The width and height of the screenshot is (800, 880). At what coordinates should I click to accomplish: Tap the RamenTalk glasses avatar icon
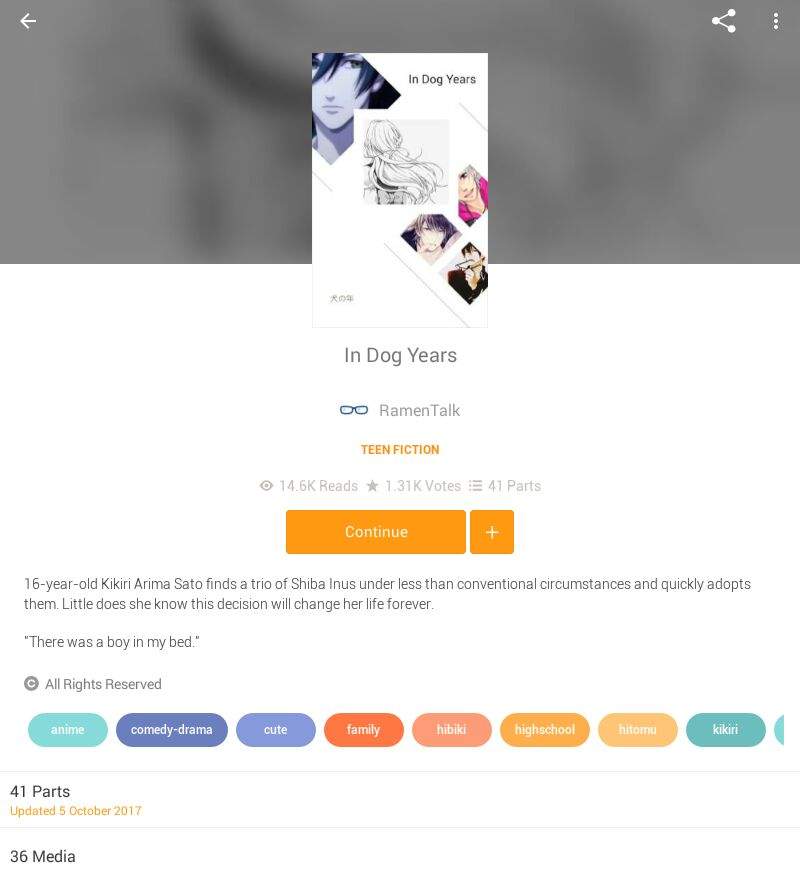click(354, 410)
